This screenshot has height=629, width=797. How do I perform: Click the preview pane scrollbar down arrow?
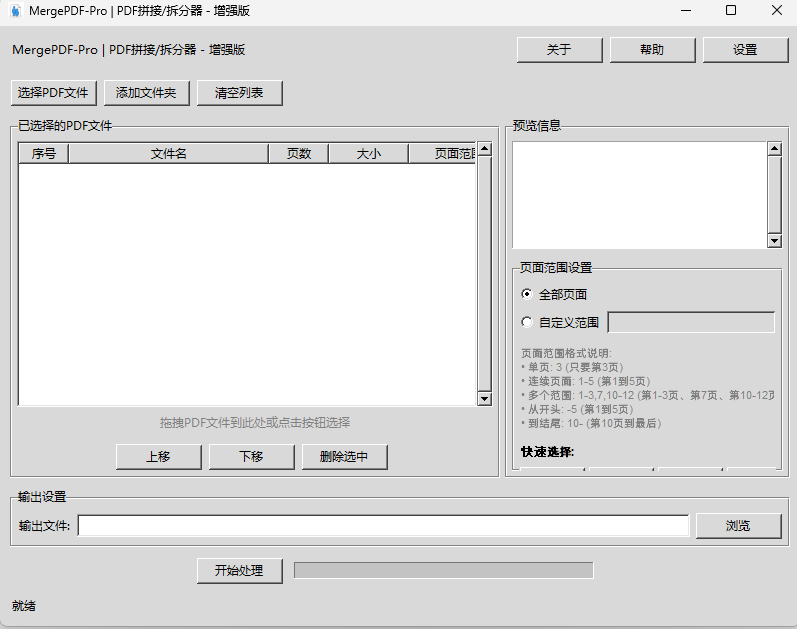775,241
